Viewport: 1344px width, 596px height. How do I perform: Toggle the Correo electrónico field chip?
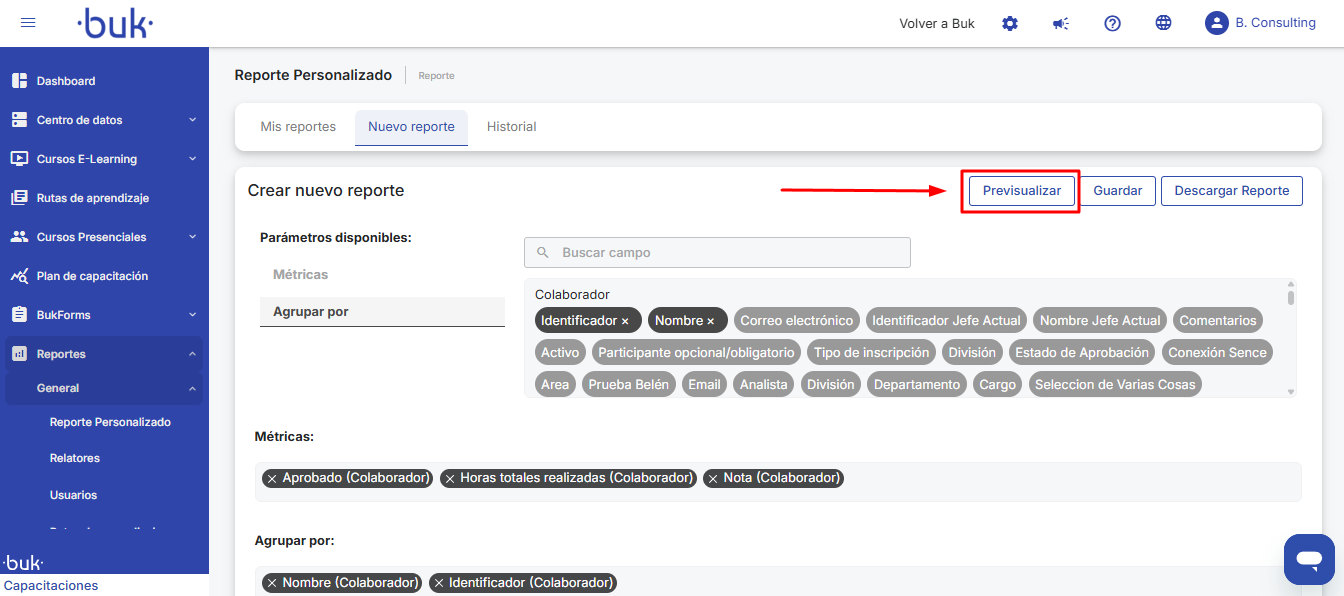click(x=797, y=321)
